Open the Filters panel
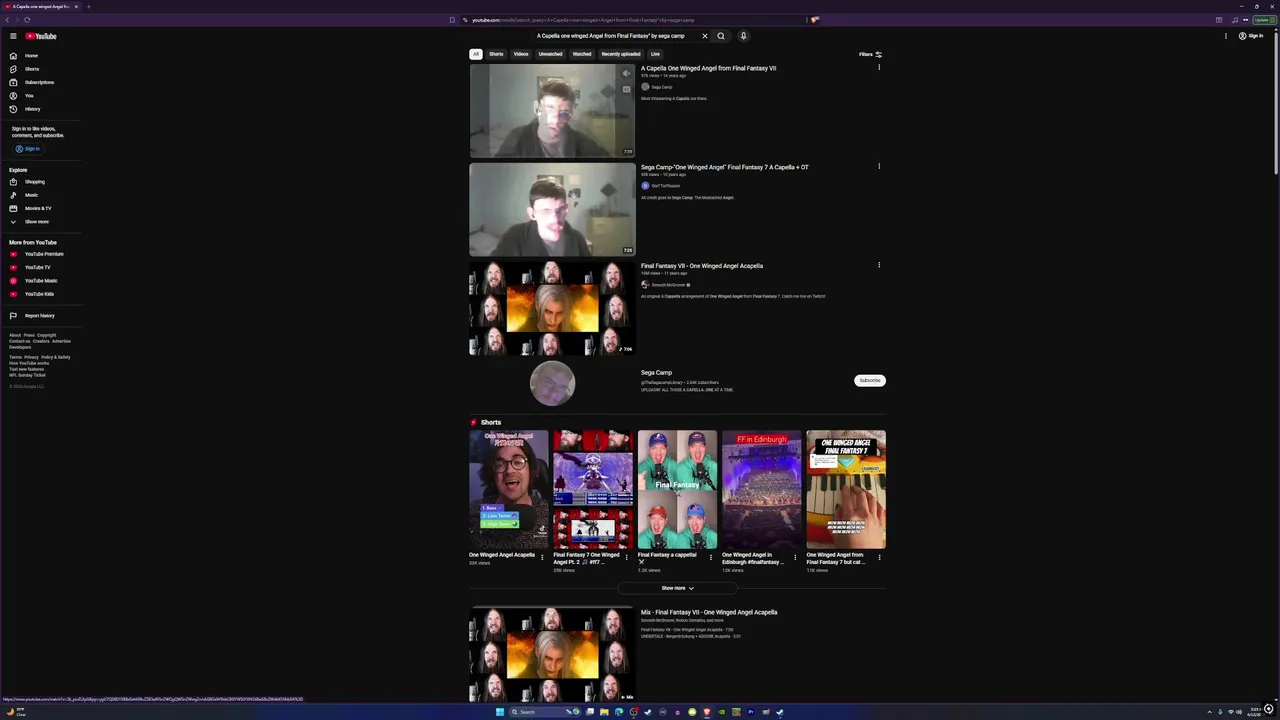This screenshot has width=1280, height=720. click(x=870, y=54)
